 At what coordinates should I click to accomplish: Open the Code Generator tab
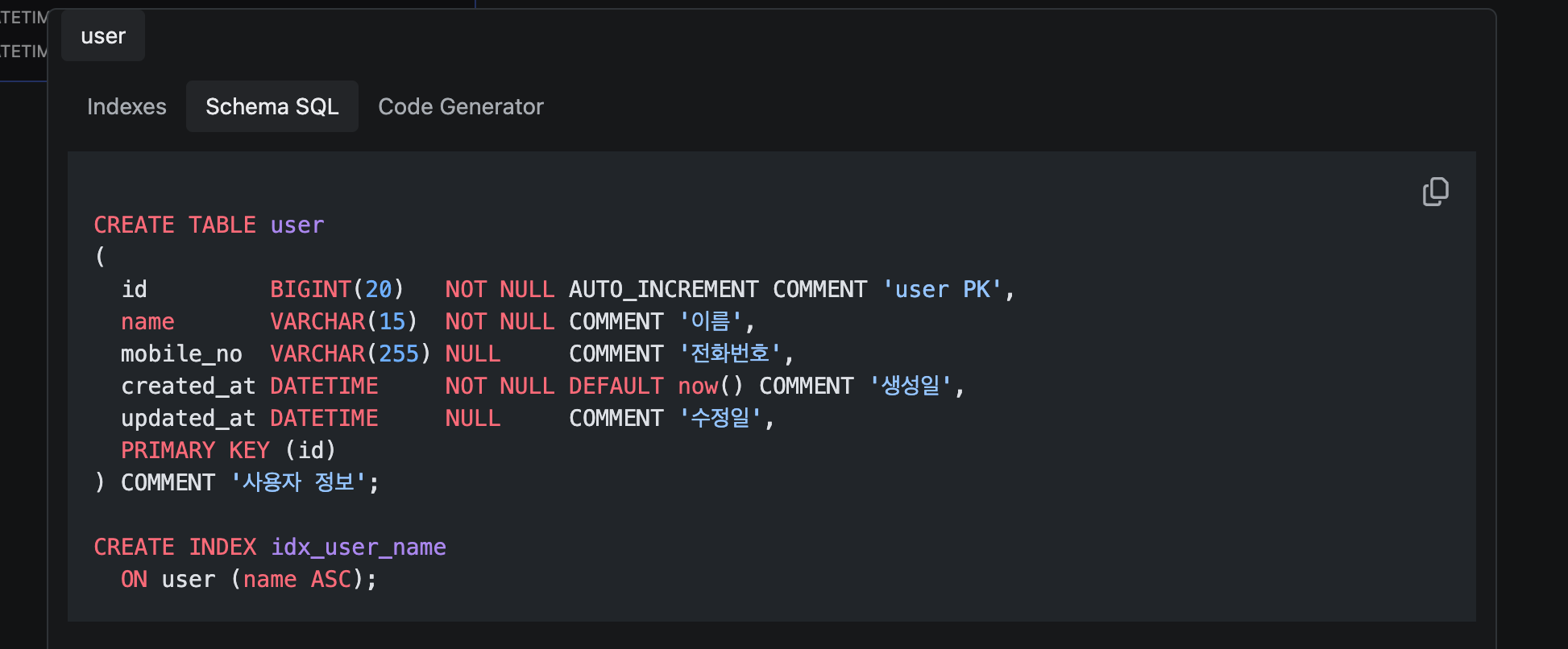click(460, 106)
